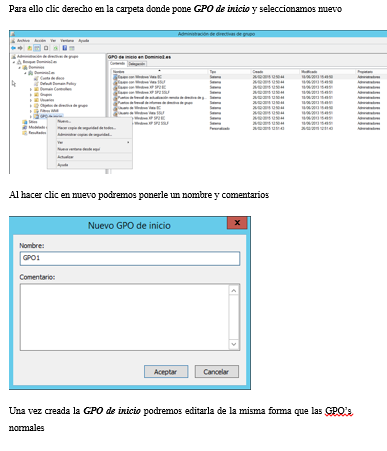The image size is (387, 451).
Task: Click the Comentario scrollbar down arrow
Action: coord(234,344)
